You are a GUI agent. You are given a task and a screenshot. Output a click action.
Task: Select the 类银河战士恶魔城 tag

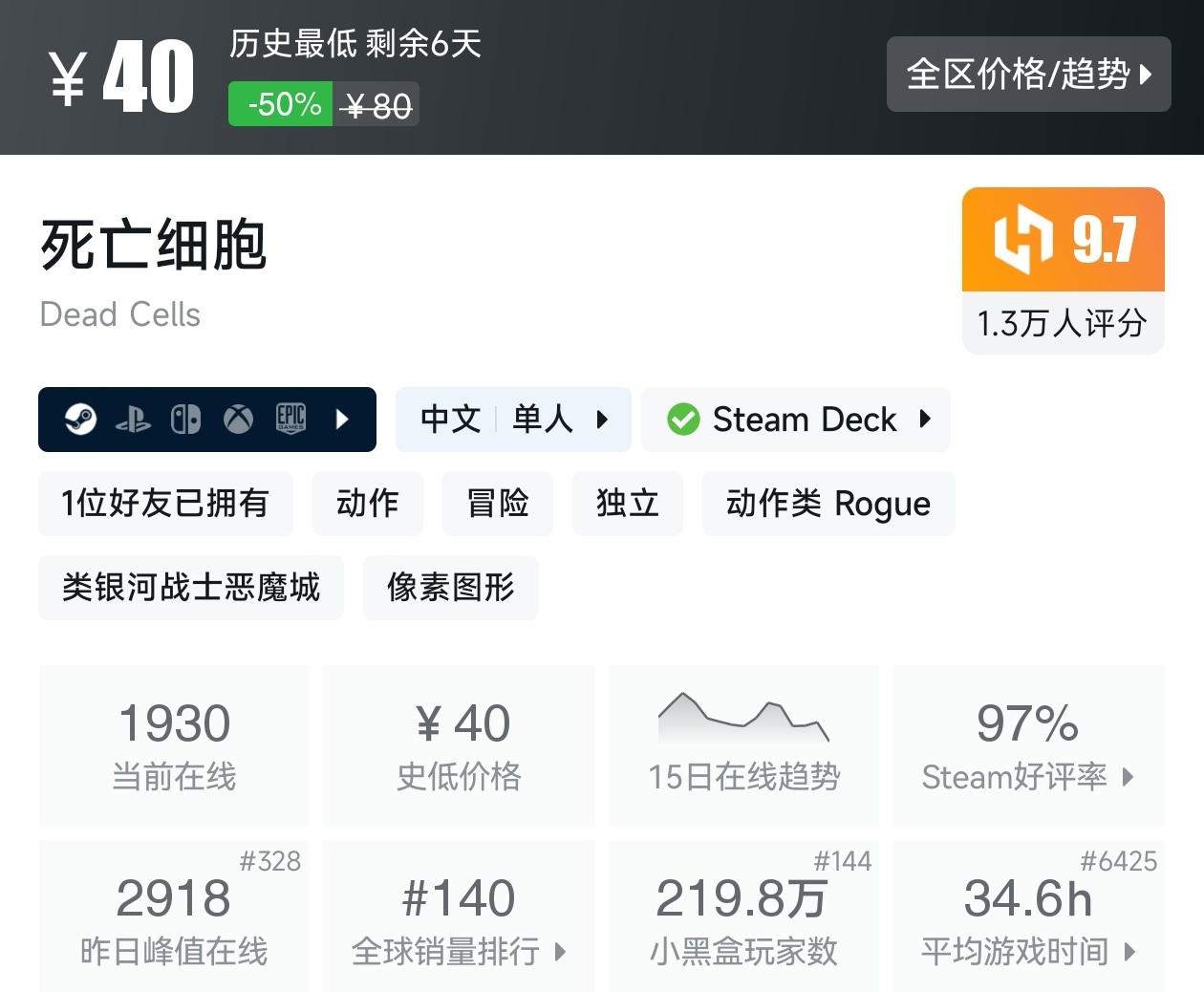190,588
